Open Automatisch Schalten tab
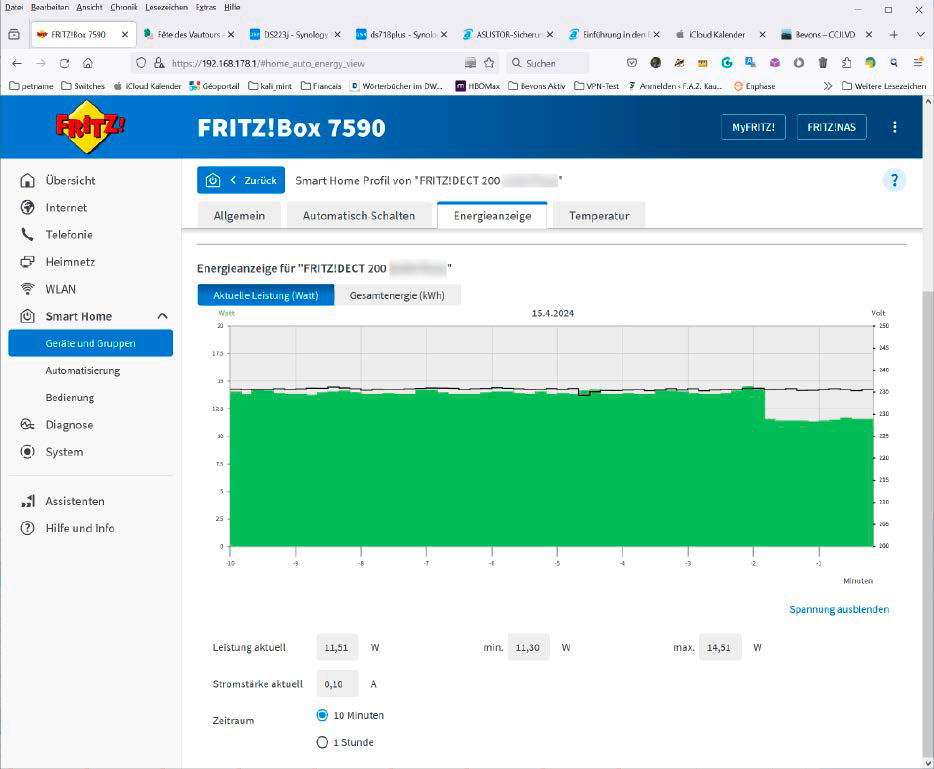 pos(359,216)
